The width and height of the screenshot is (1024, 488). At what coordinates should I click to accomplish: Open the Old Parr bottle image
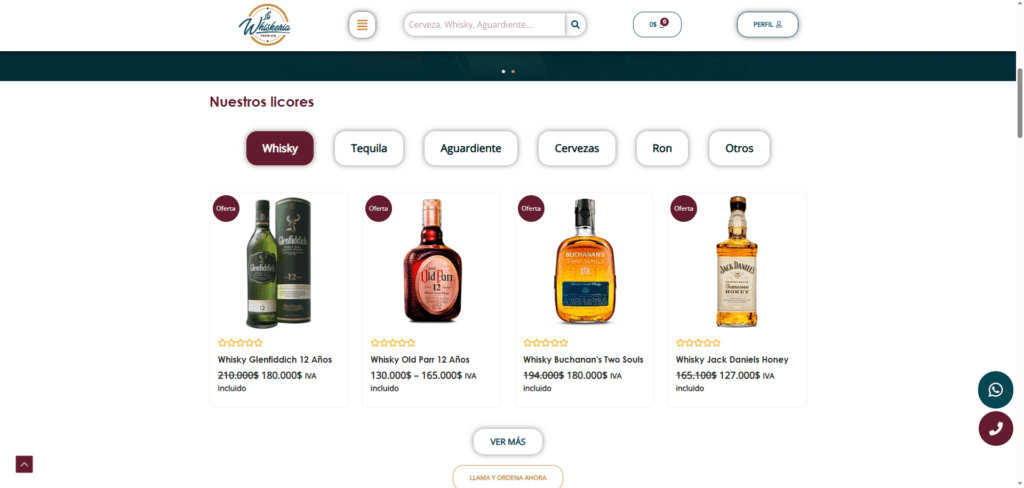point(432,261)
